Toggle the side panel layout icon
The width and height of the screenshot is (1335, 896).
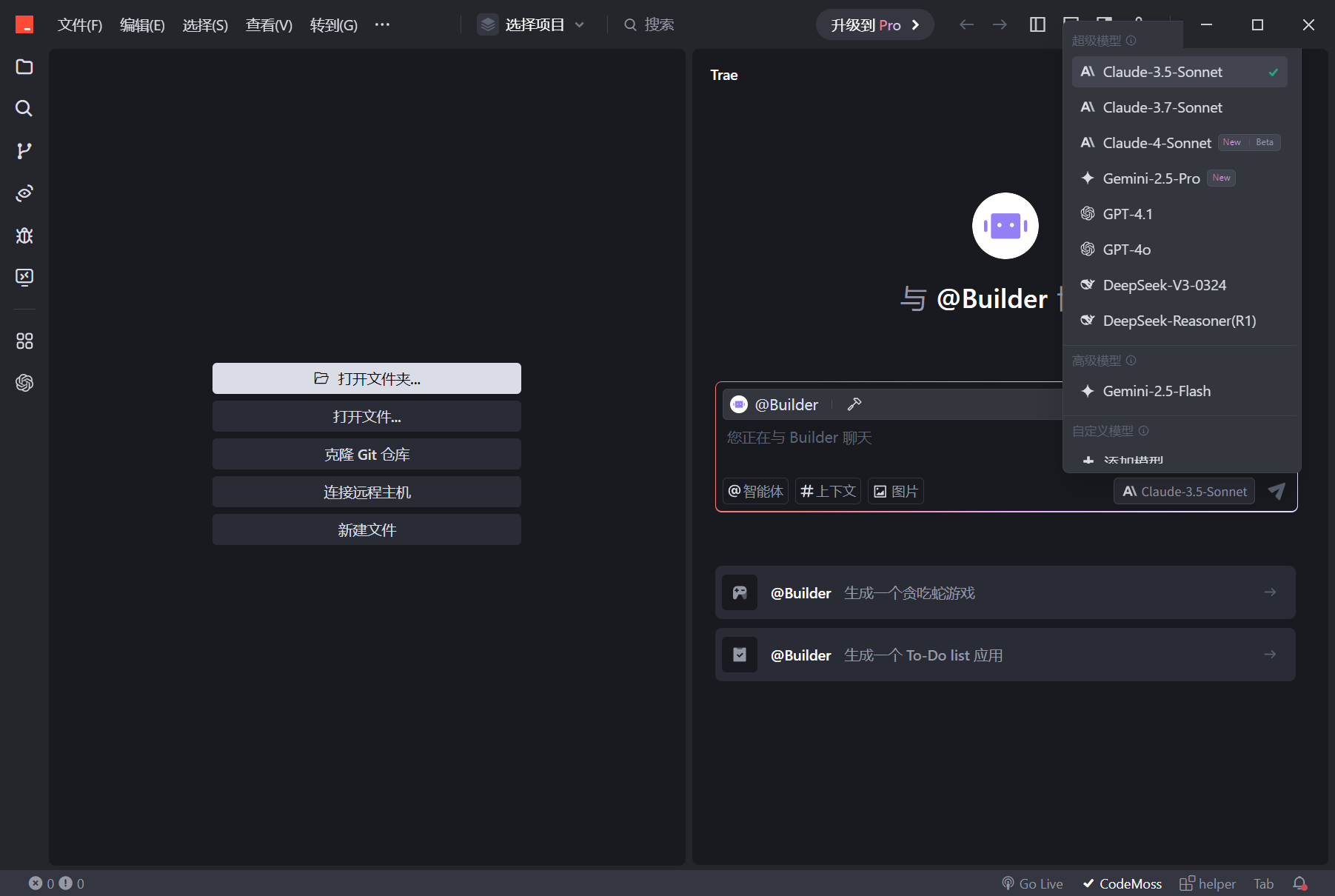pyautogui.click(x=1037, y=24)
